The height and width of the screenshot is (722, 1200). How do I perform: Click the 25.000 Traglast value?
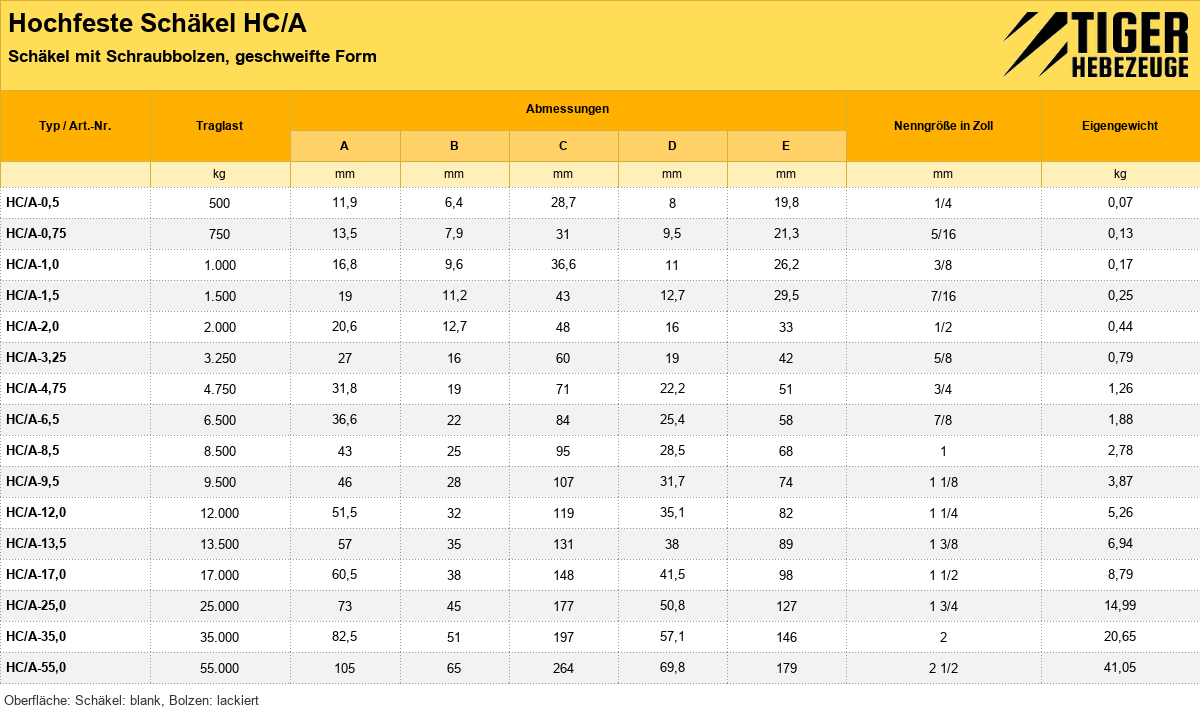[220, 606]
